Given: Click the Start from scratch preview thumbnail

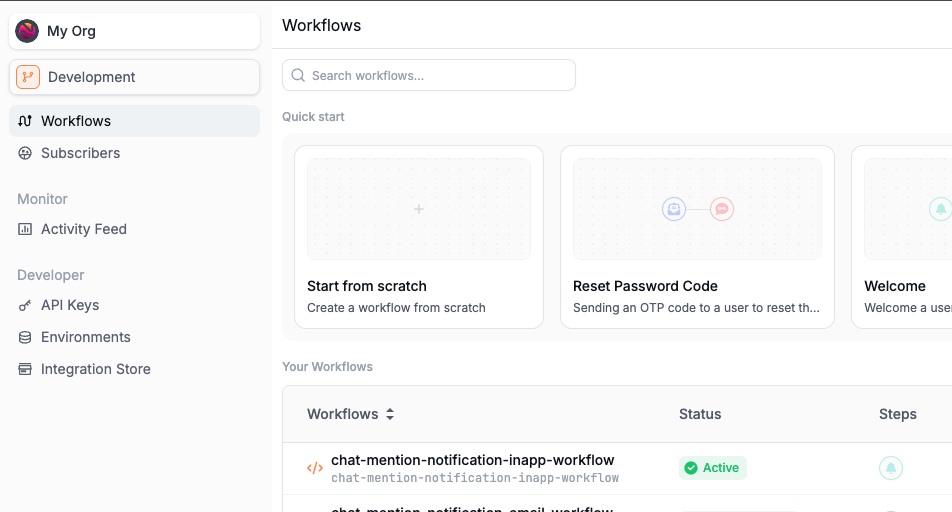Looking at the screenshot, I should coord(419,209).
